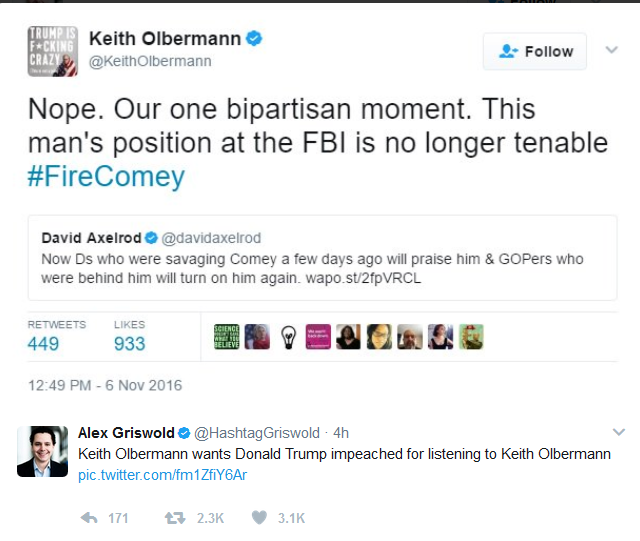Screen dimensions: 640x541
Task: View the 933 likes list
Action: click(130, 336)
